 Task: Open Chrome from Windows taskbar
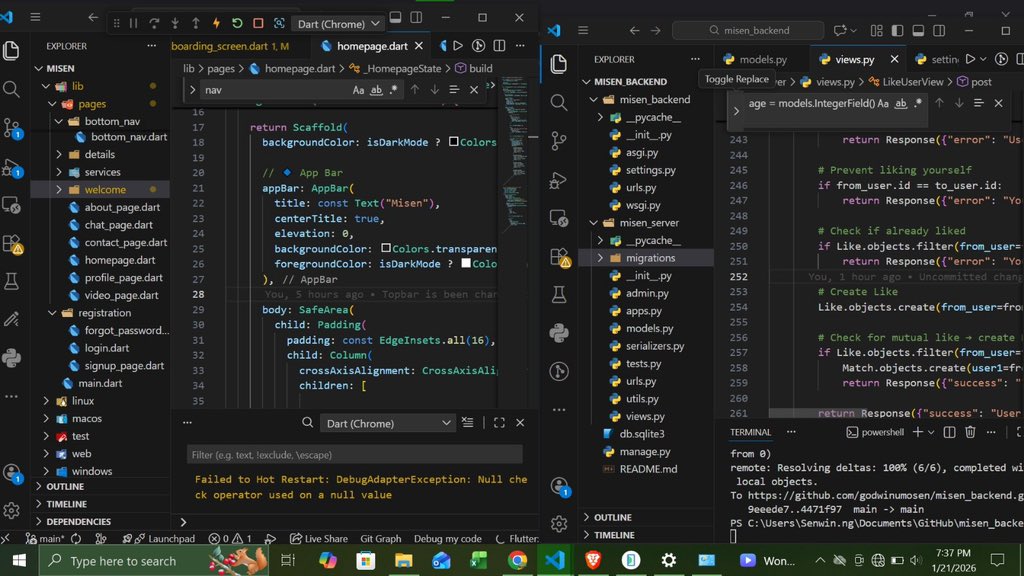[x=517, y=560]
